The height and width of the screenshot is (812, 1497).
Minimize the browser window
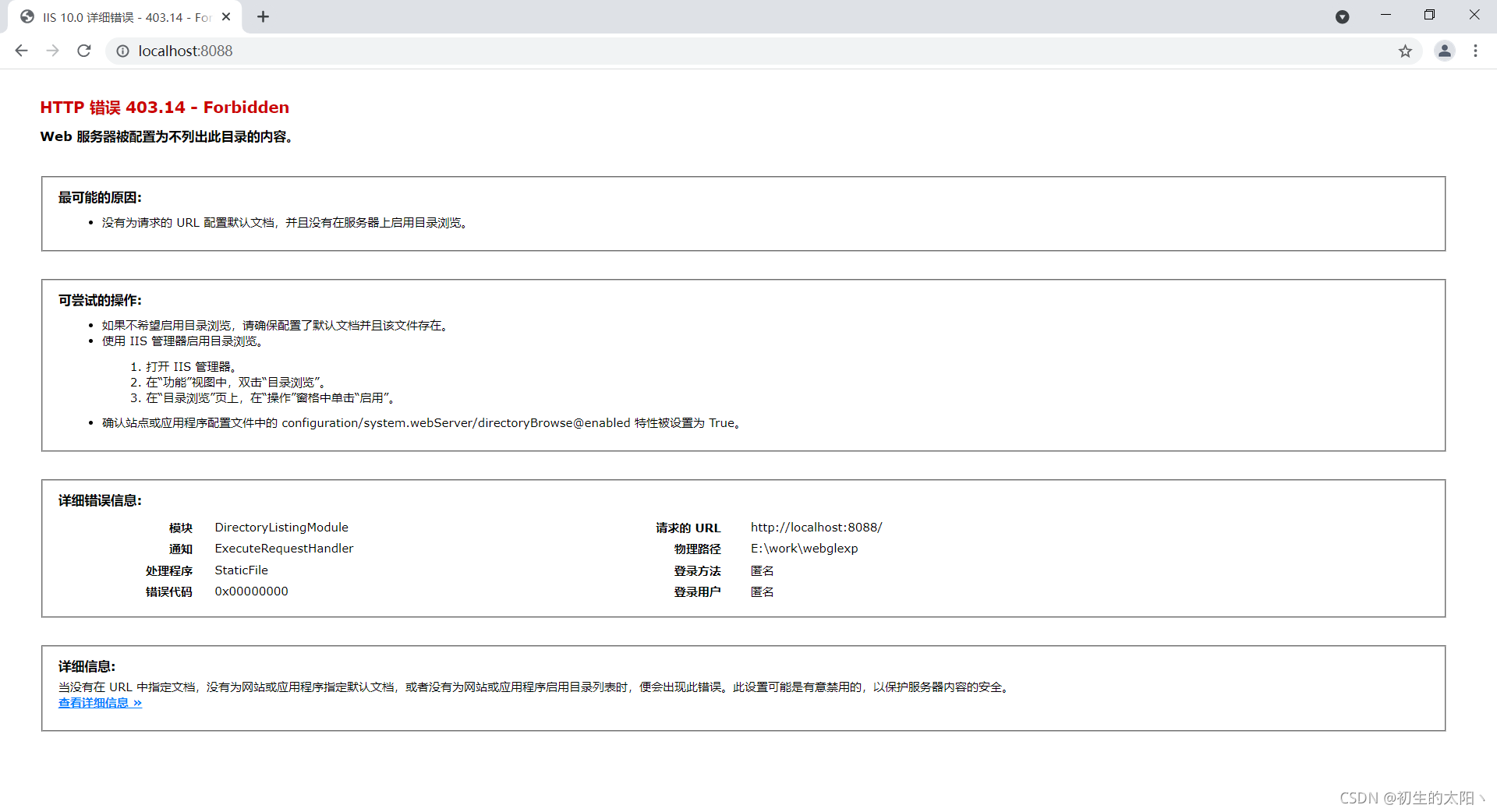pos(1386,15)
